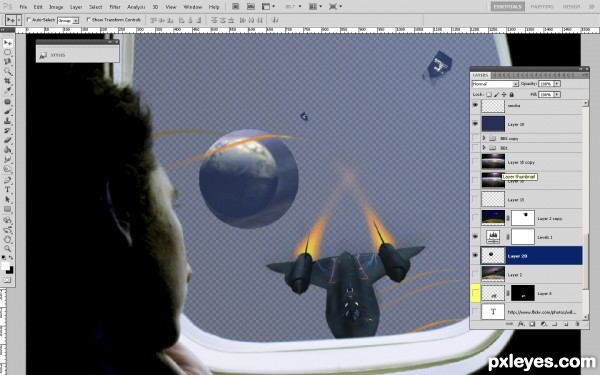
Task: Click the foreground color swatch
Action: 5,266
